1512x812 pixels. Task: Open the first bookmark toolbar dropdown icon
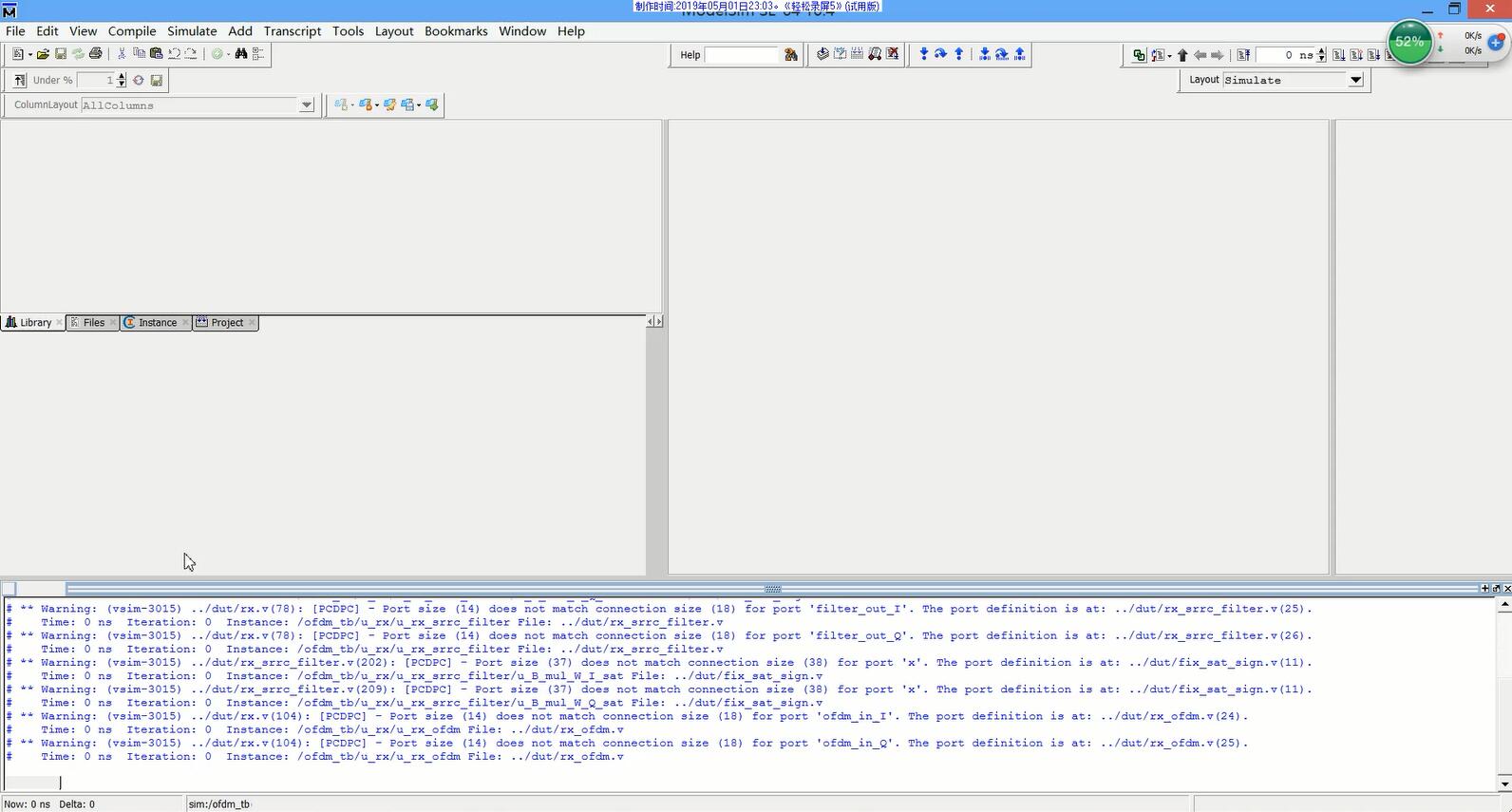[x=343, y=104]
